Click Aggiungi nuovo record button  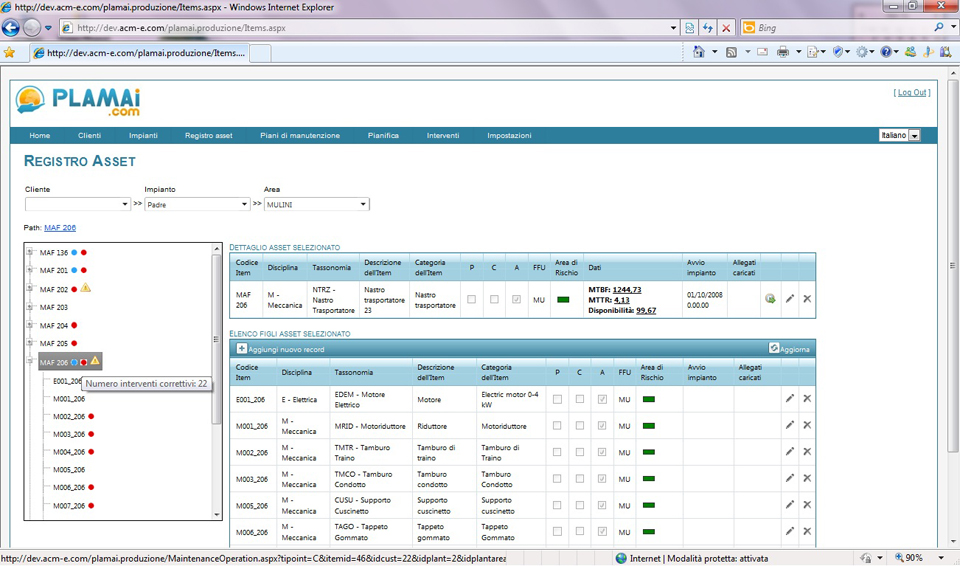coord(281,349)
